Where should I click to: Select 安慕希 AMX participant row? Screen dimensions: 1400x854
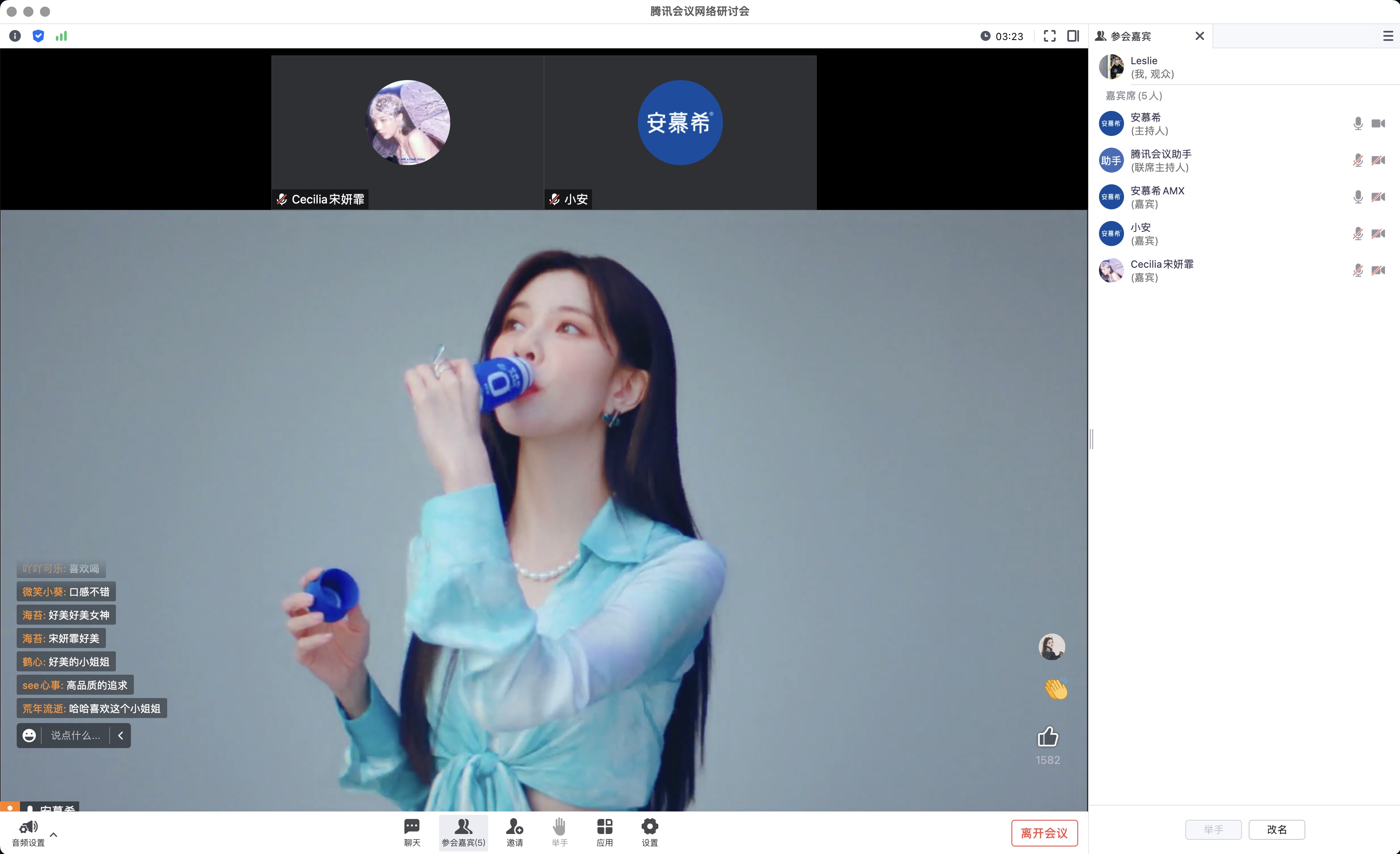point(1244,196)
